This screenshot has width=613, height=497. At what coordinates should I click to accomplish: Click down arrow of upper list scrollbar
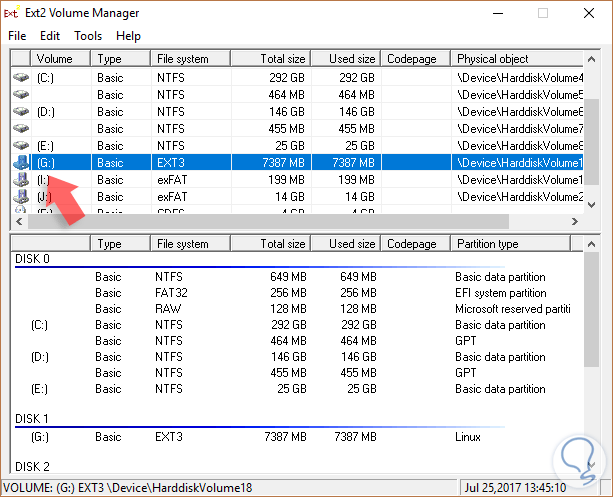tap(591, 205)
